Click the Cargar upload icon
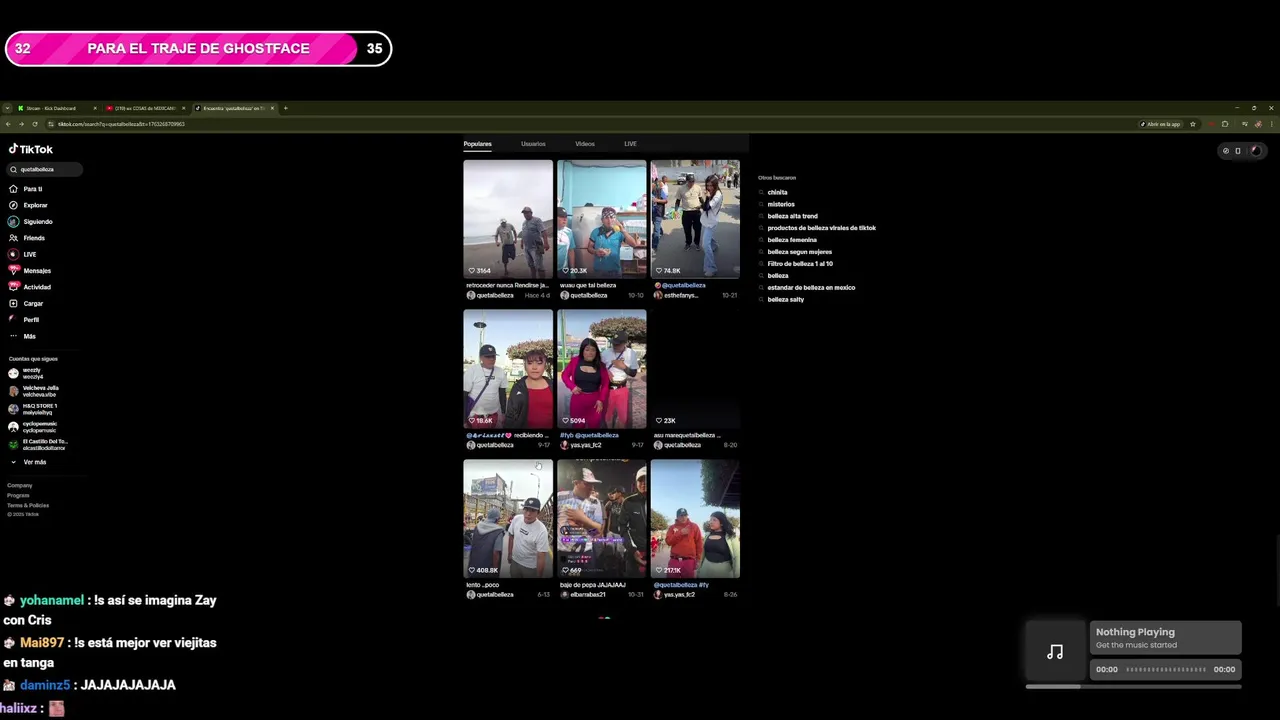Image resolution: width=1280 pixels, height=720 pixels. [x=13, y=303]
